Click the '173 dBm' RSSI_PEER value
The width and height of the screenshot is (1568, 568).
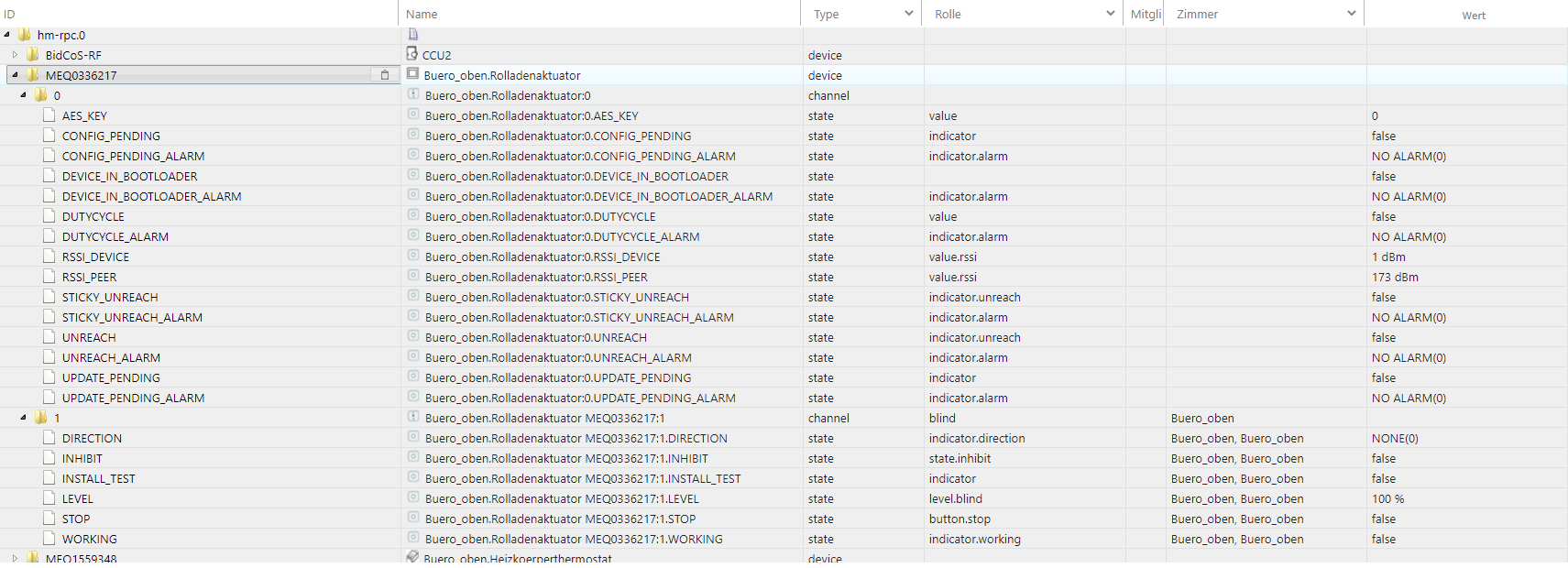click(1395, 277)
